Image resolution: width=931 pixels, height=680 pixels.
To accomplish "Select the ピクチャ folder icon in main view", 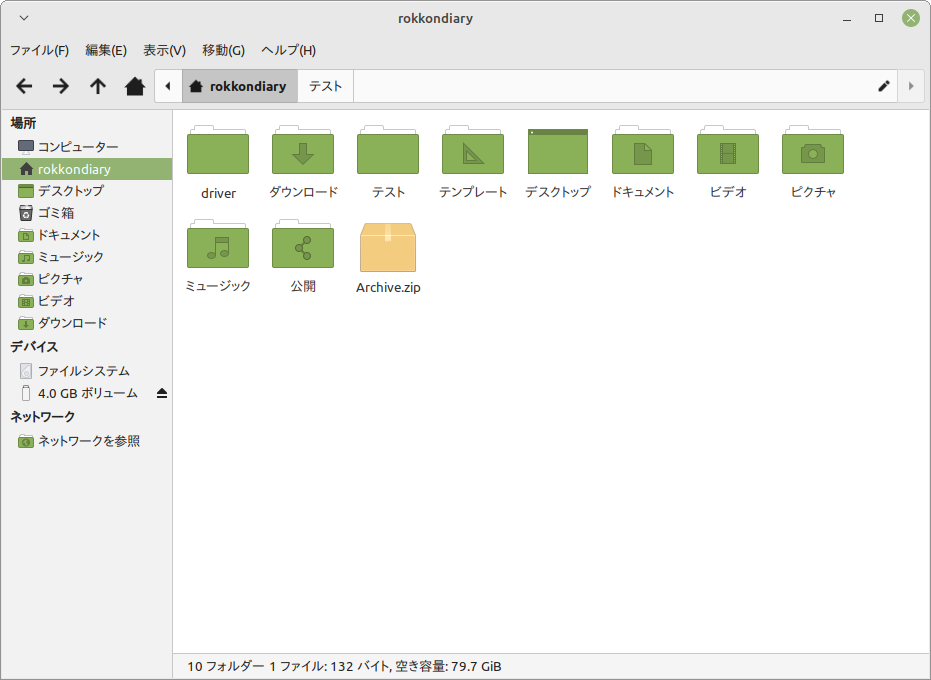I will pyautogui.click(x=813, y=150).
